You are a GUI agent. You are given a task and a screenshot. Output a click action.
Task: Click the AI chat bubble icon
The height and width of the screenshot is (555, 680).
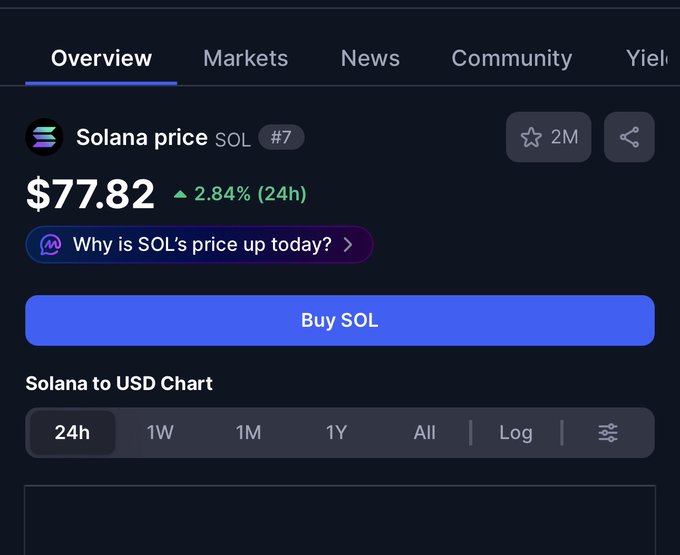tap(51, 245)
